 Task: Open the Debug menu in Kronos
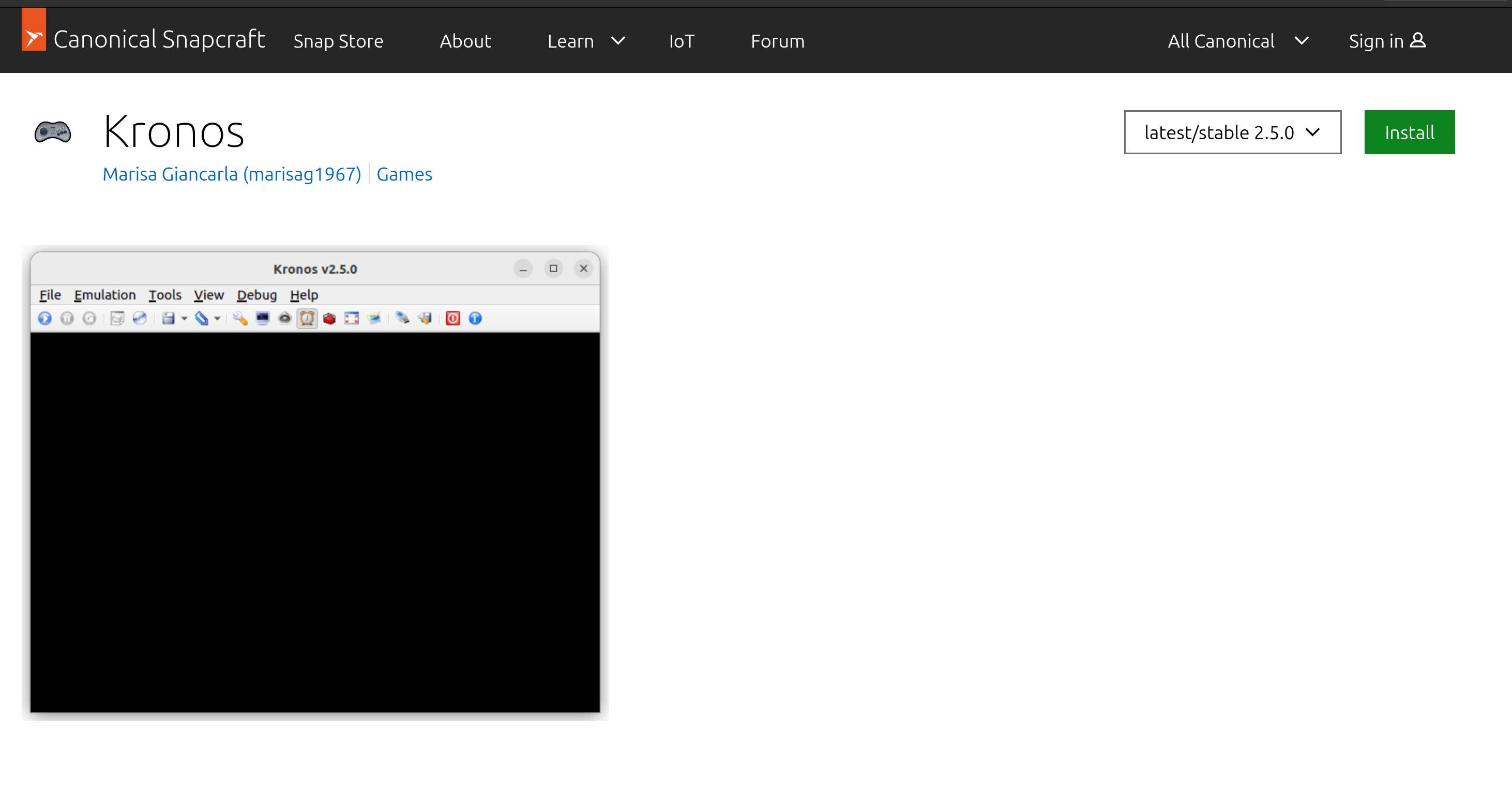coord(256,295)
